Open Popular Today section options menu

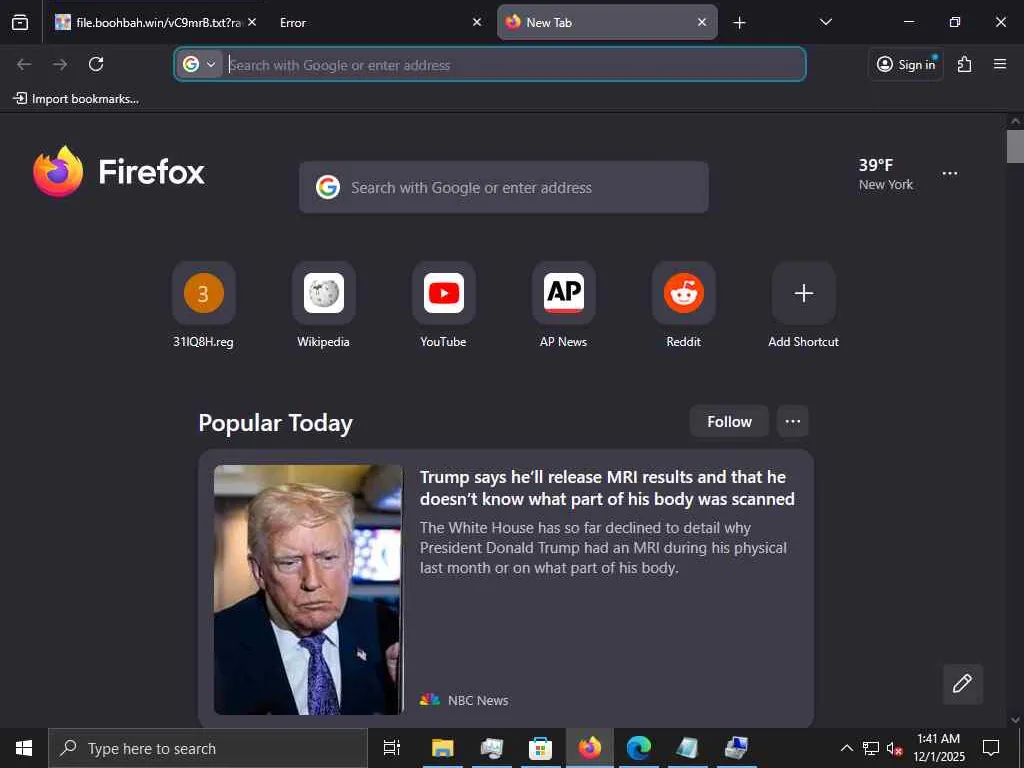point(793,422)
